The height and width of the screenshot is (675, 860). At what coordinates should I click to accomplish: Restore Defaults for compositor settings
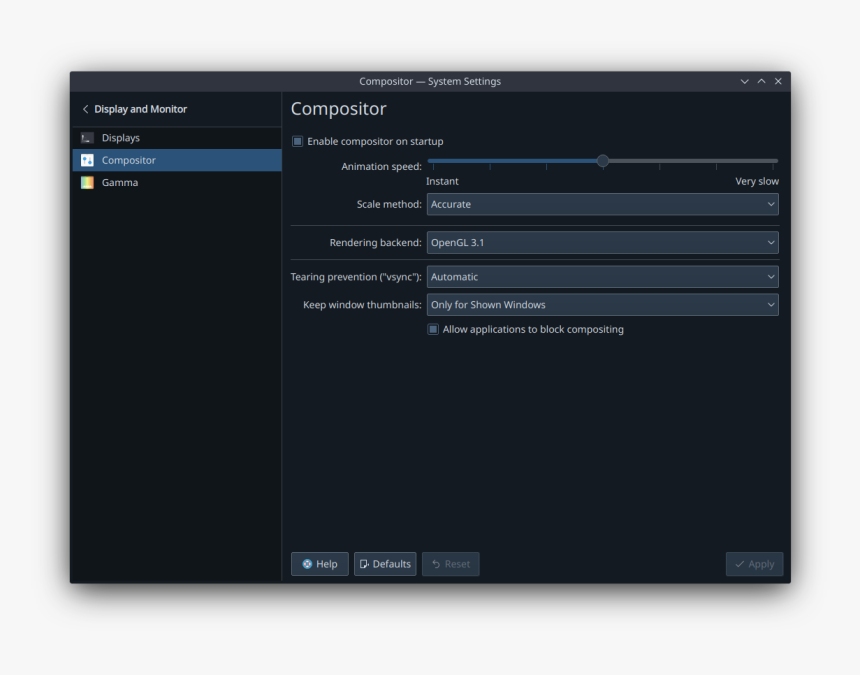[x=385, y=564]
